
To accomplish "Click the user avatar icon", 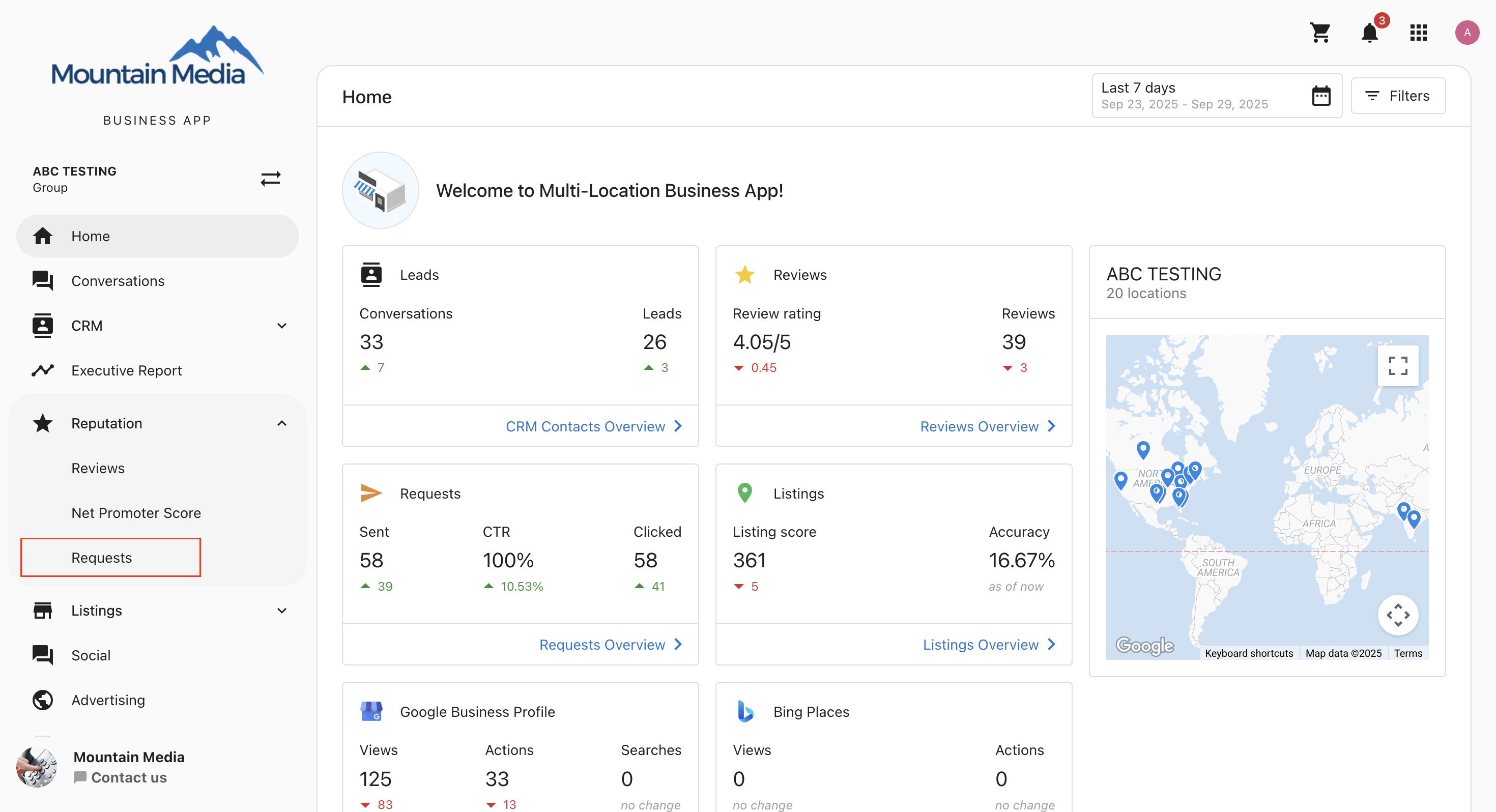I will (x=1466, y=33).
